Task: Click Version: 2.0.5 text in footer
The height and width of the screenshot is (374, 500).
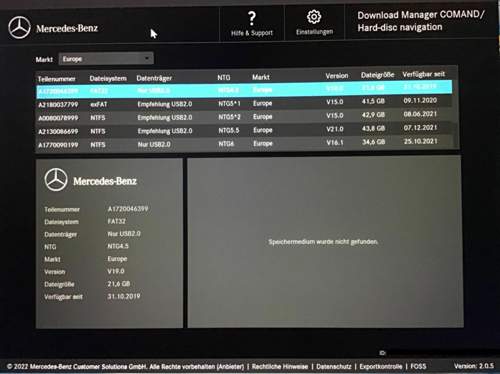Action: [x=474, y=366]
